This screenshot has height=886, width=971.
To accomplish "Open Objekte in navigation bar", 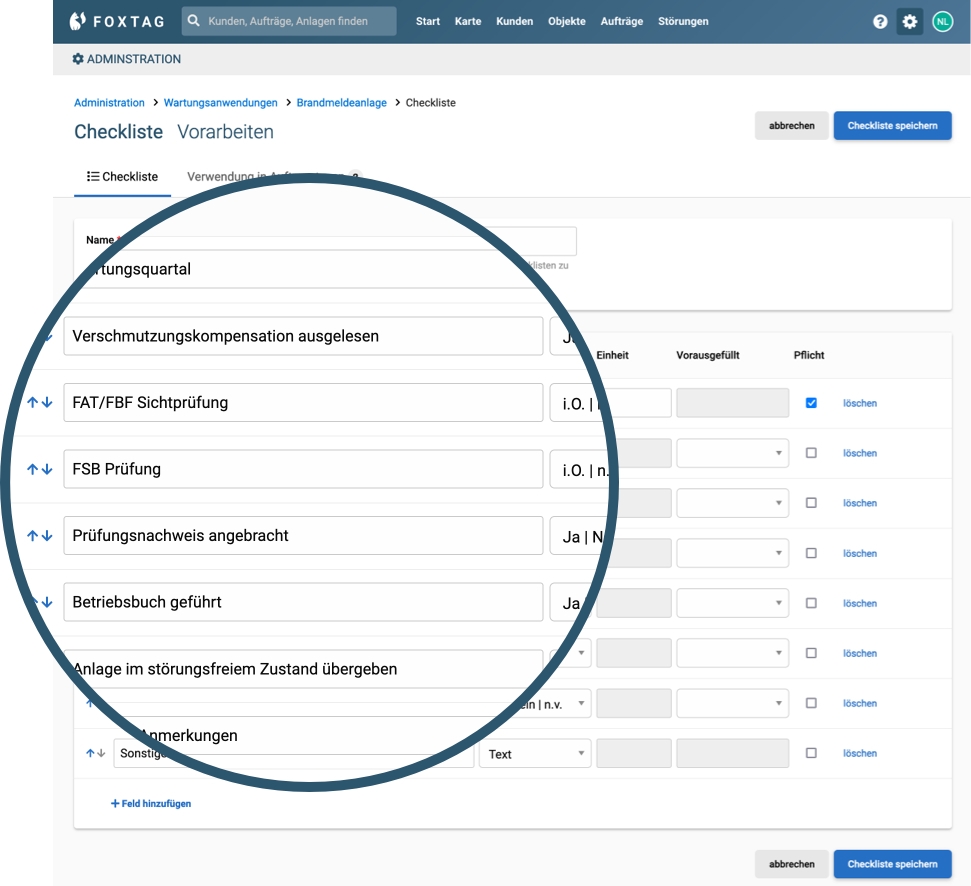I will (x=567, y=21).
